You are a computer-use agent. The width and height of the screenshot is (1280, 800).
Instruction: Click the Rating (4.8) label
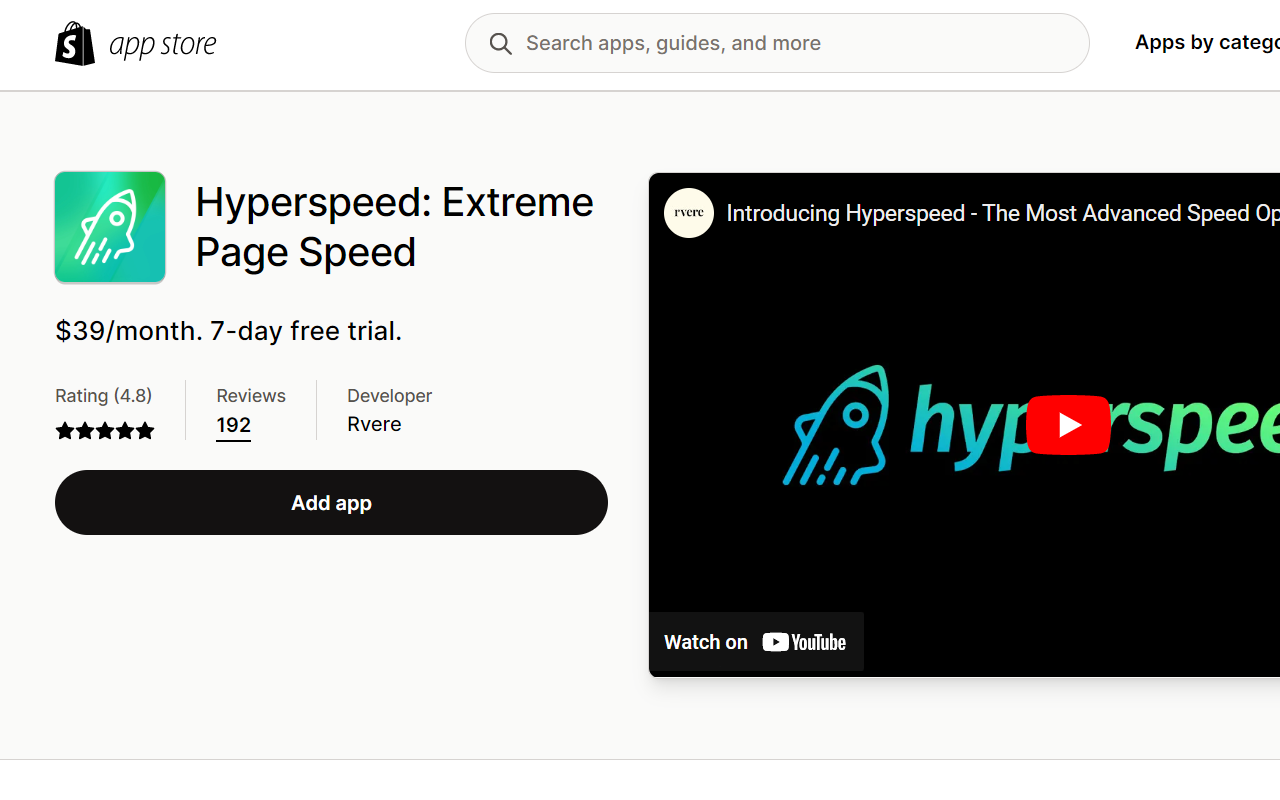(x=103, y=395)
